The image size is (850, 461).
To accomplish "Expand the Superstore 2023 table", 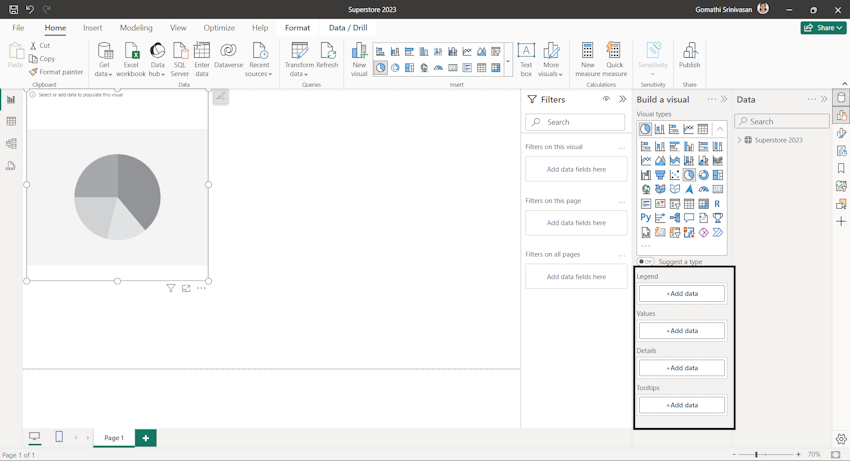I will (740, 140).
